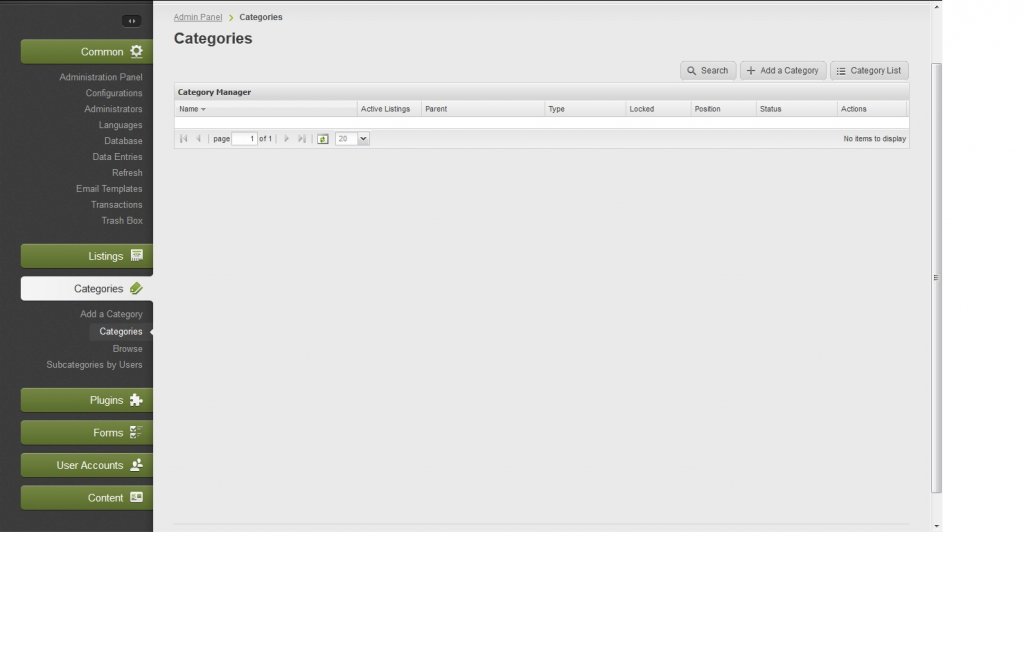Open Languages link
Image resolution: width=1024 pixels, height=649 pixels.
pos(120,125)
